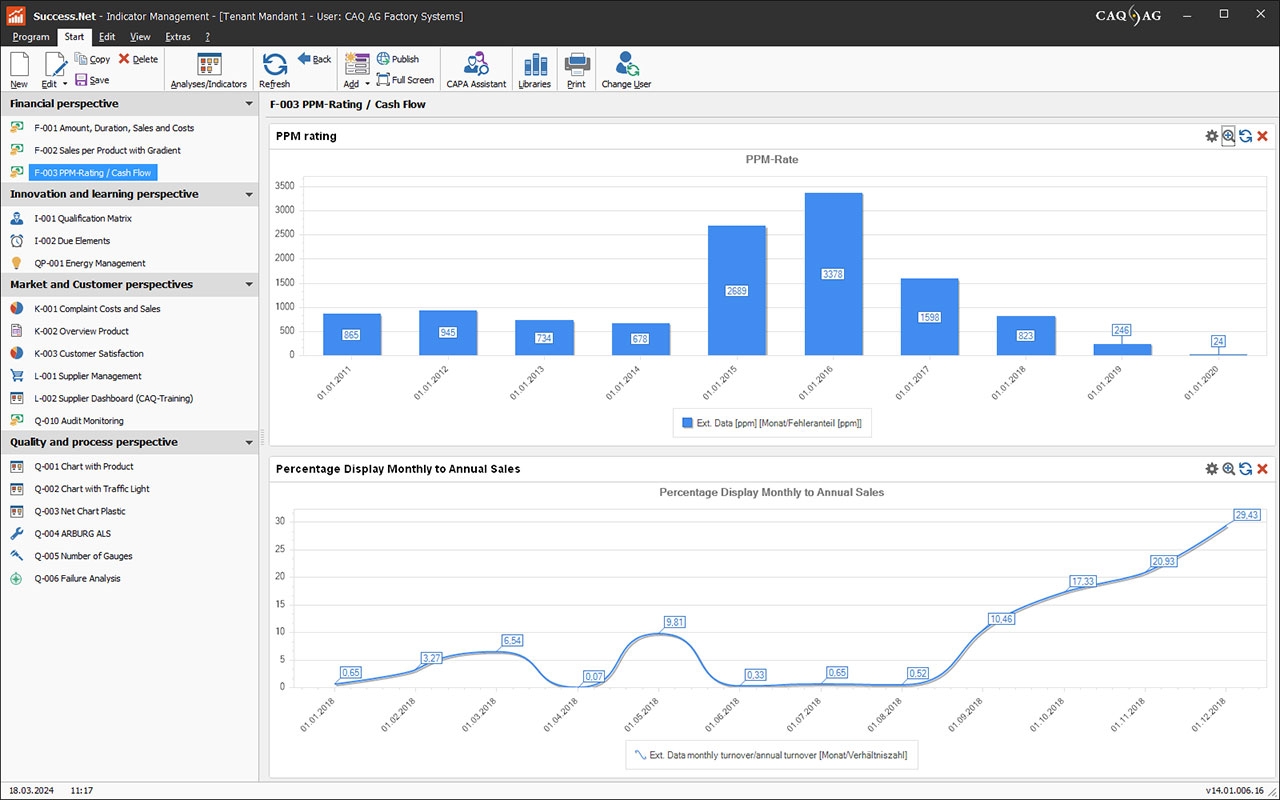Collapse the Quality and process perspective group

[x=249, y=442]
